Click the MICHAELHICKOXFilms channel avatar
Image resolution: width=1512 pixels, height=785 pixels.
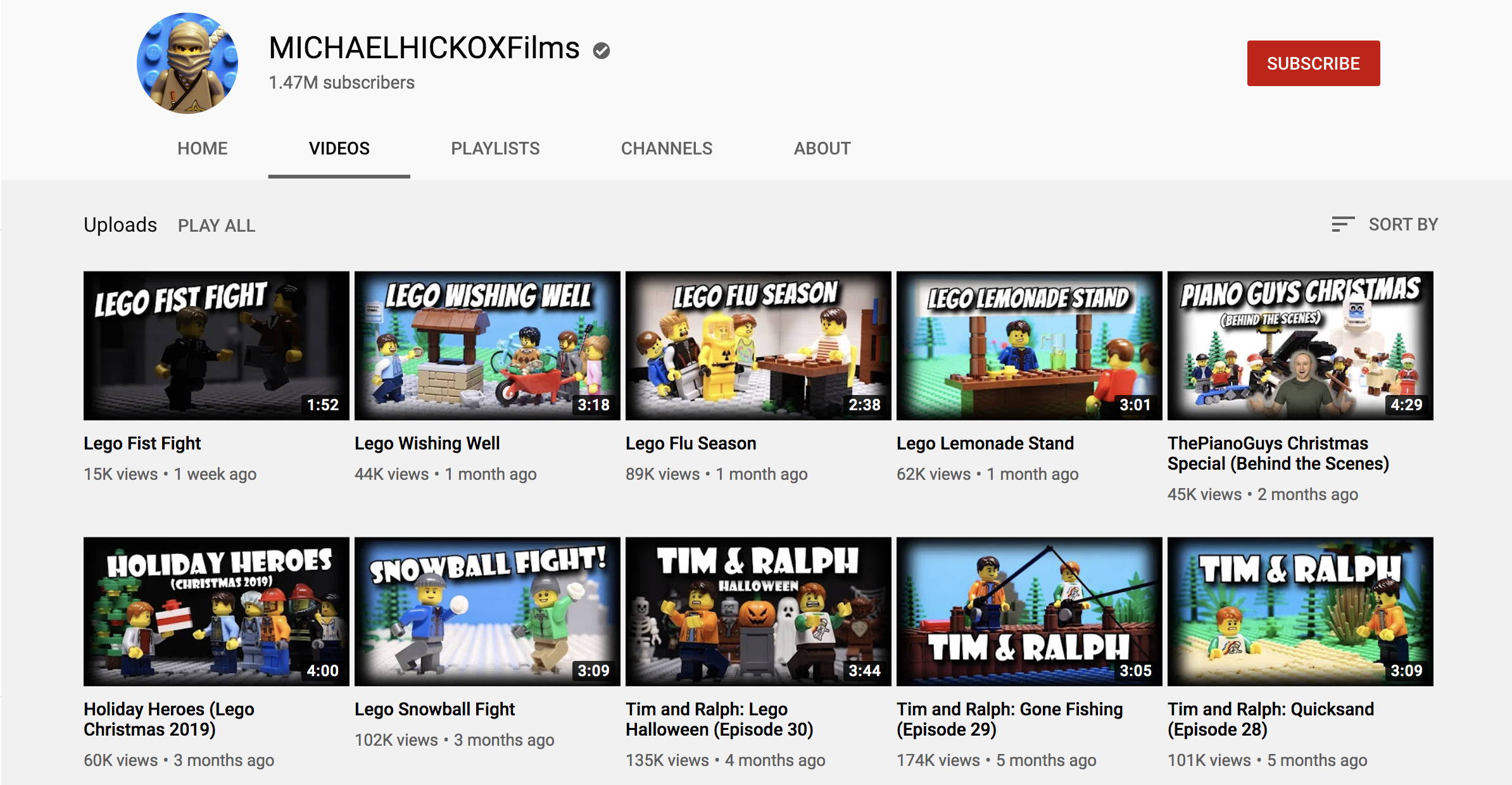[187, 63]
